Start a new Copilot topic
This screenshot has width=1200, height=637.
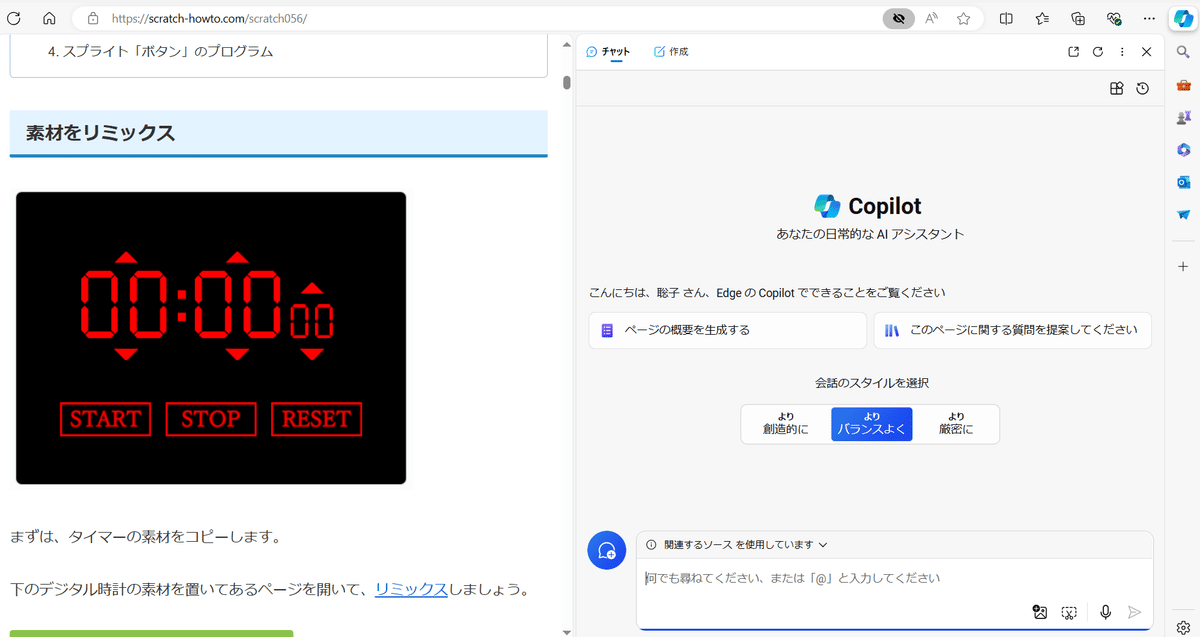606,550
